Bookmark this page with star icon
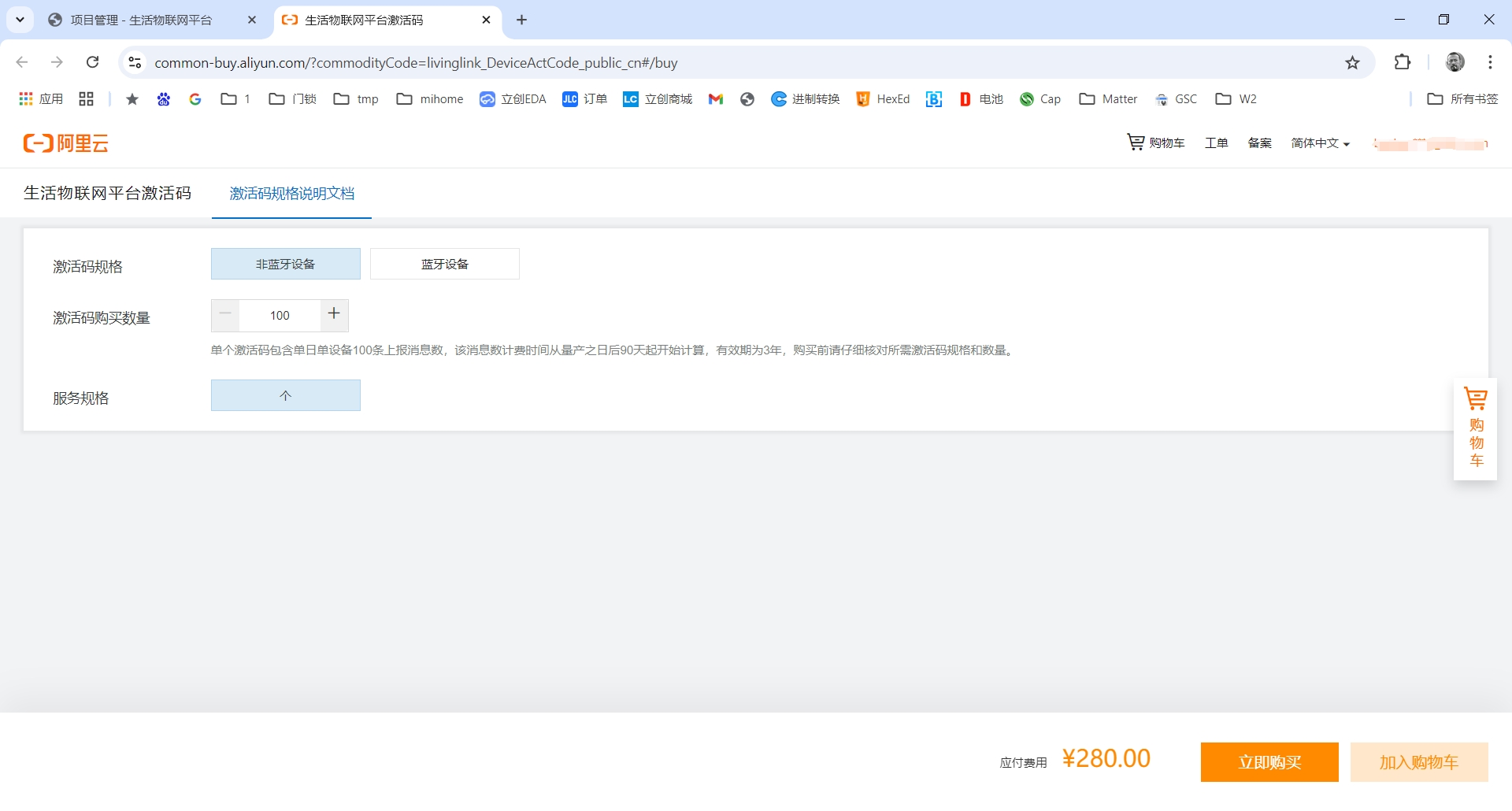 click(1352, 62)
